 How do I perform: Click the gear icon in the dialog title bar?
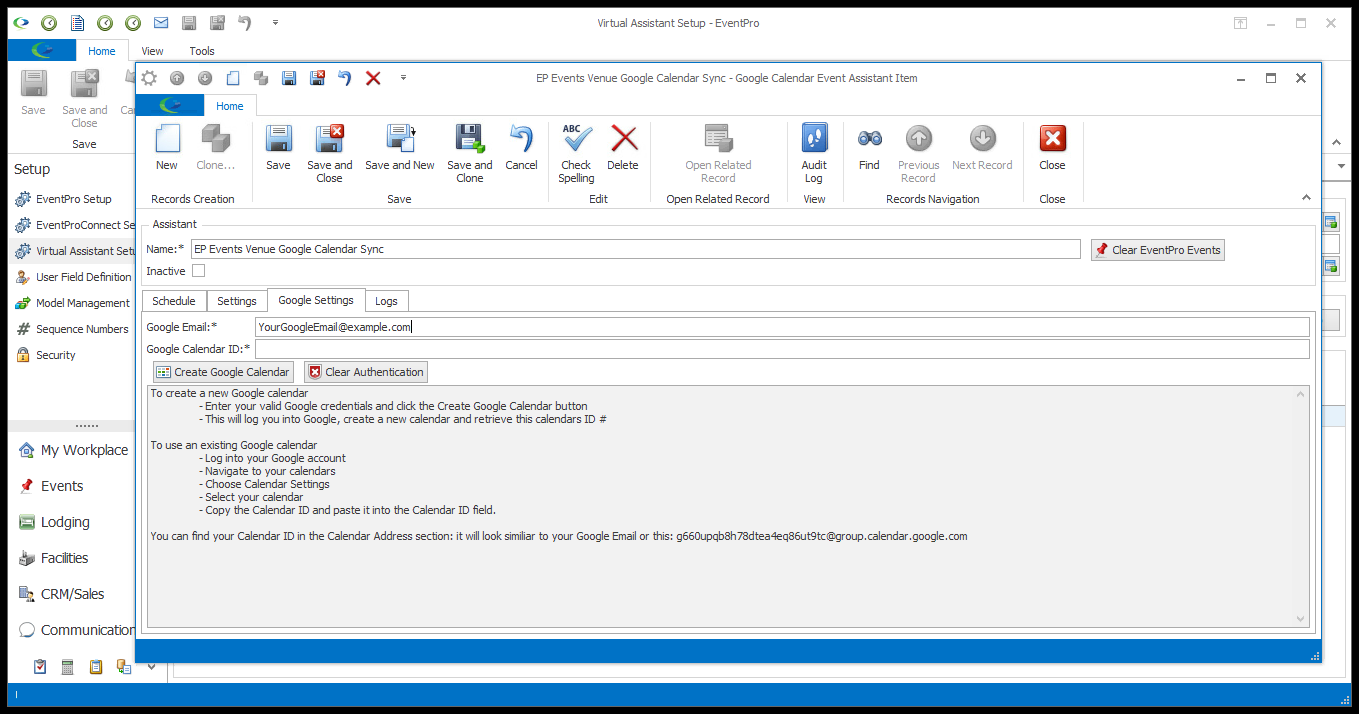click(x=149, y=78)
